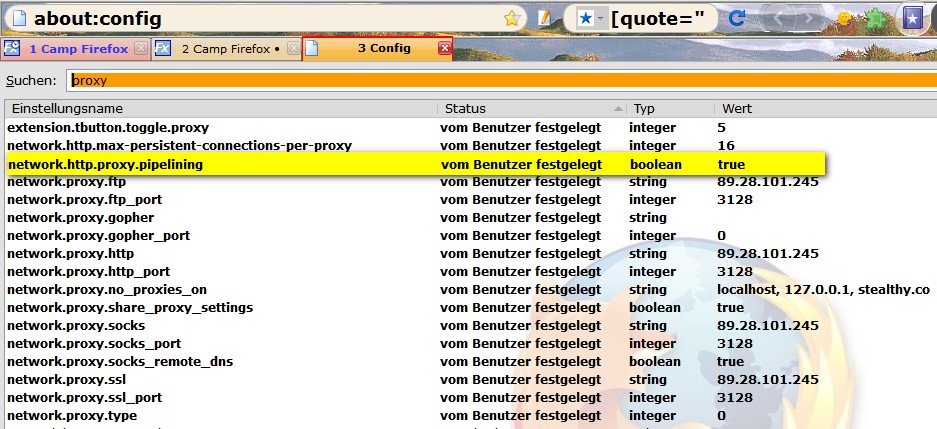Click the bookmark star in the address bar

click(x=512, y=19)
